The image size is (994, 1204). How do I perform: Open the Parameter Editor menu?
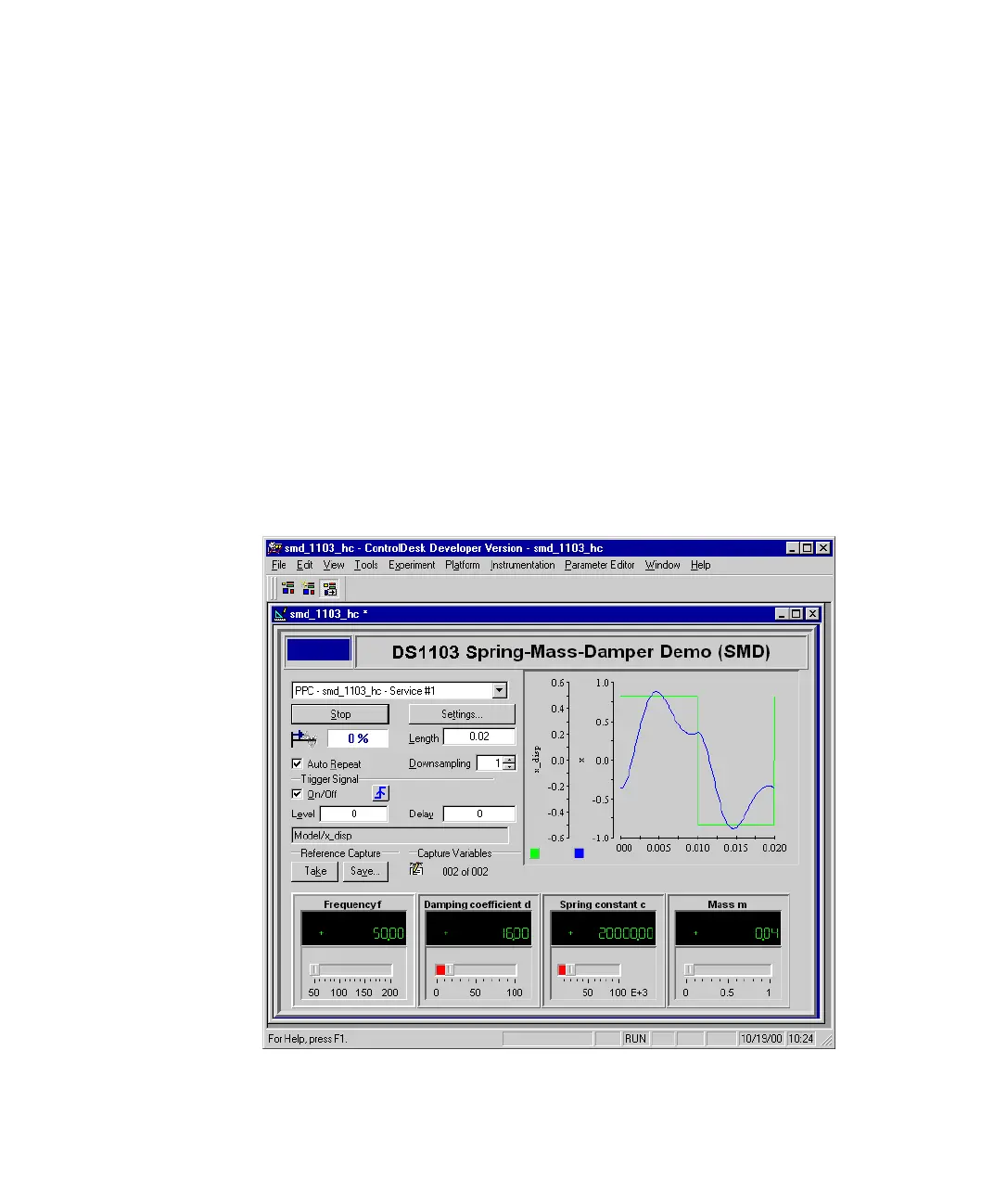[x=600, y=565]
